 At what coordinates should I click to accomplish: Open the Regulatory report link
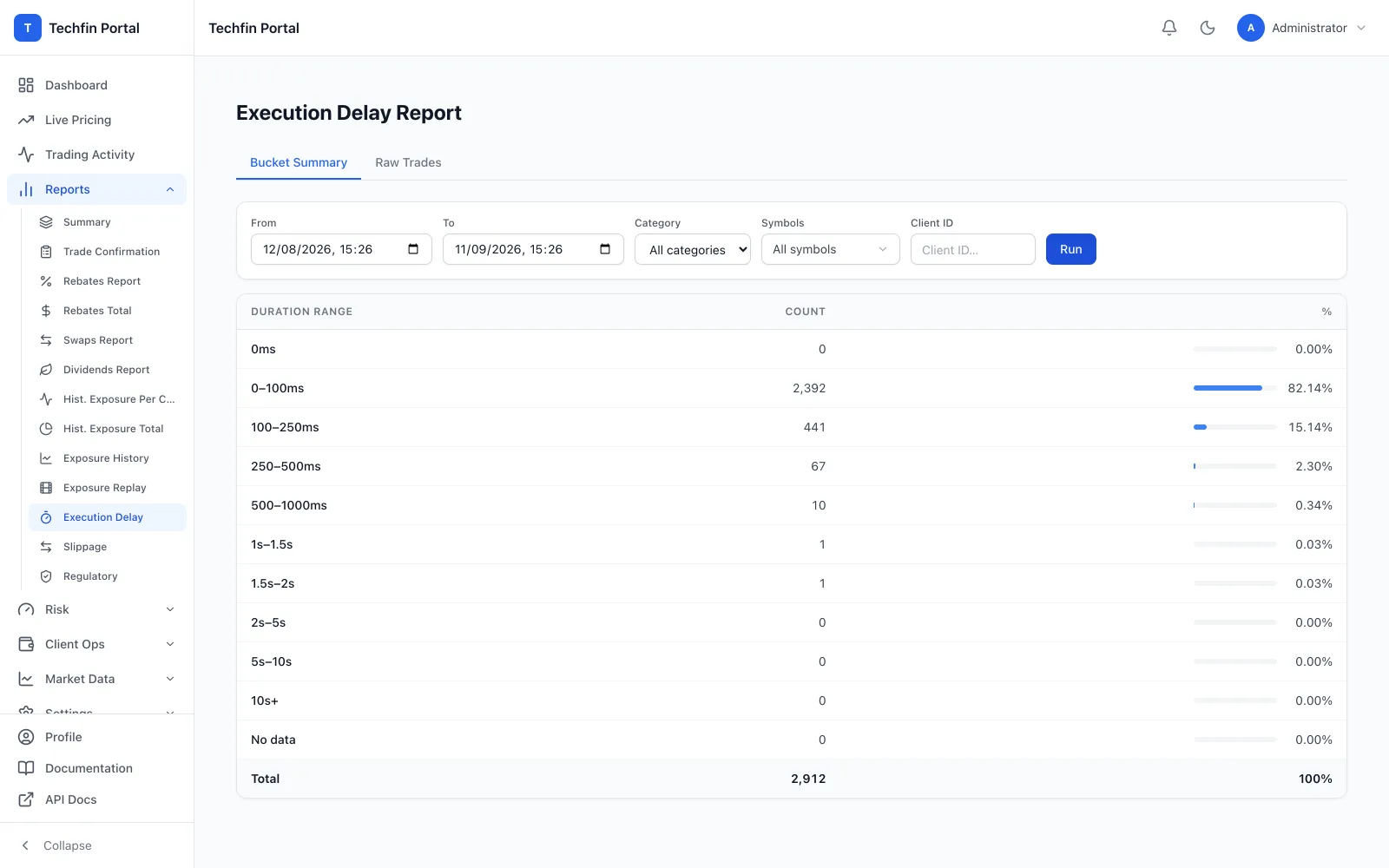click(x=108, y=576)
